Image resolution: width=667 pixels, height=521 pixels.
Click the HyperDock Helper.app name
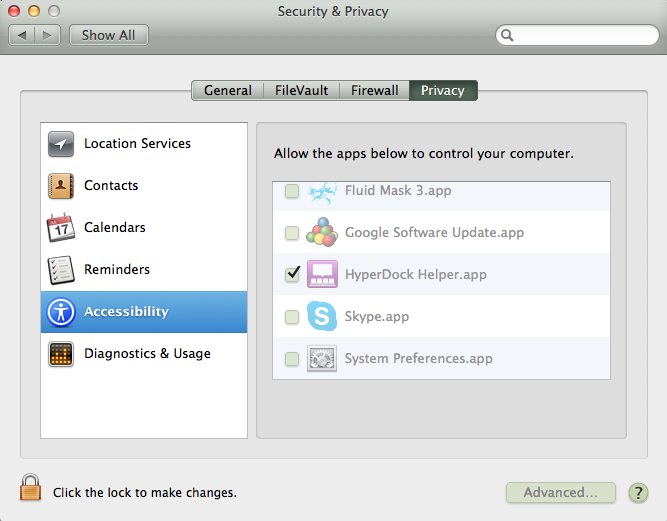[416, 274]
